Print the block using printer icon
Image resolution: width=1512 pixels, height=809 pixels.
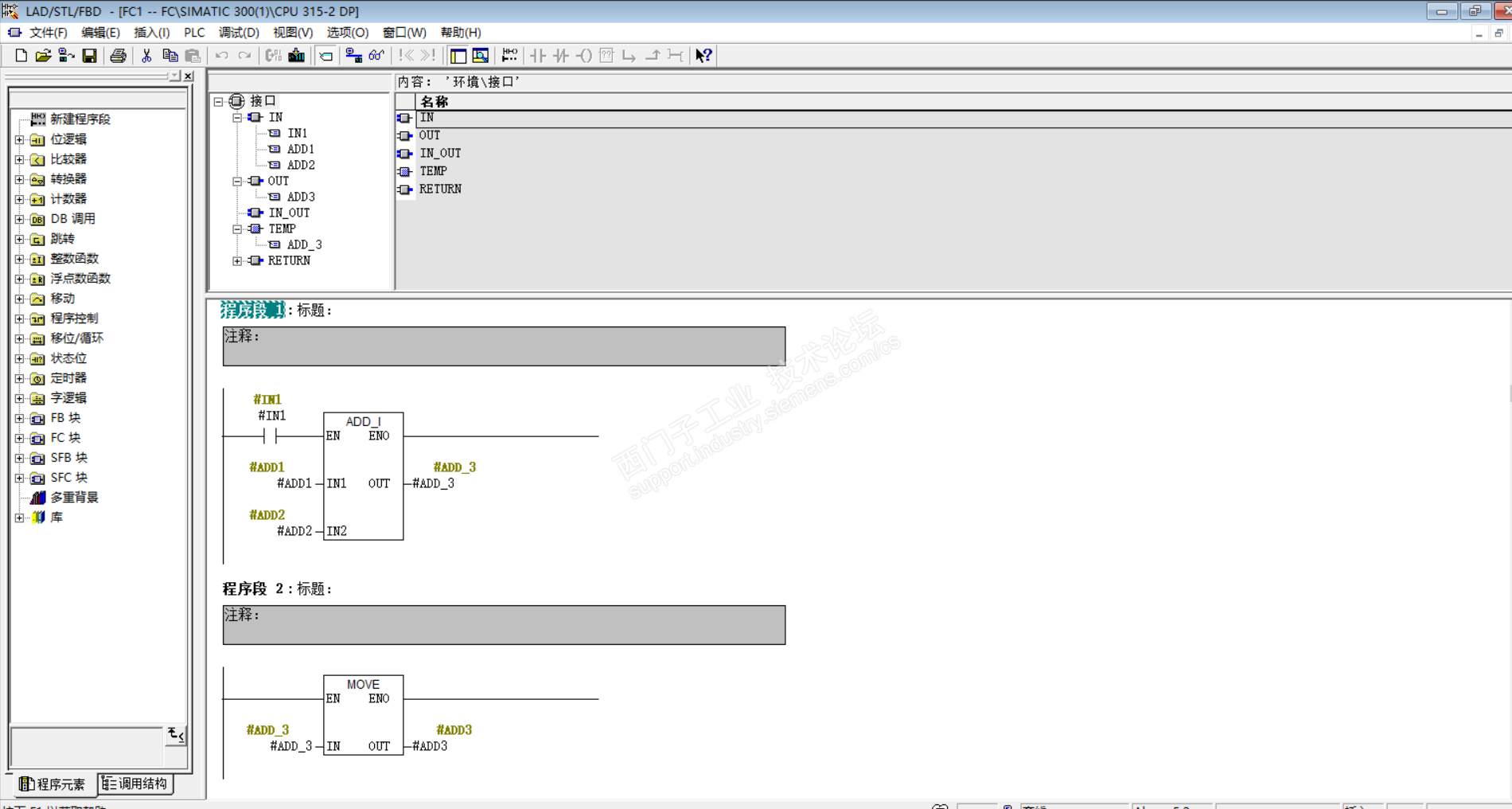point(118,55)
